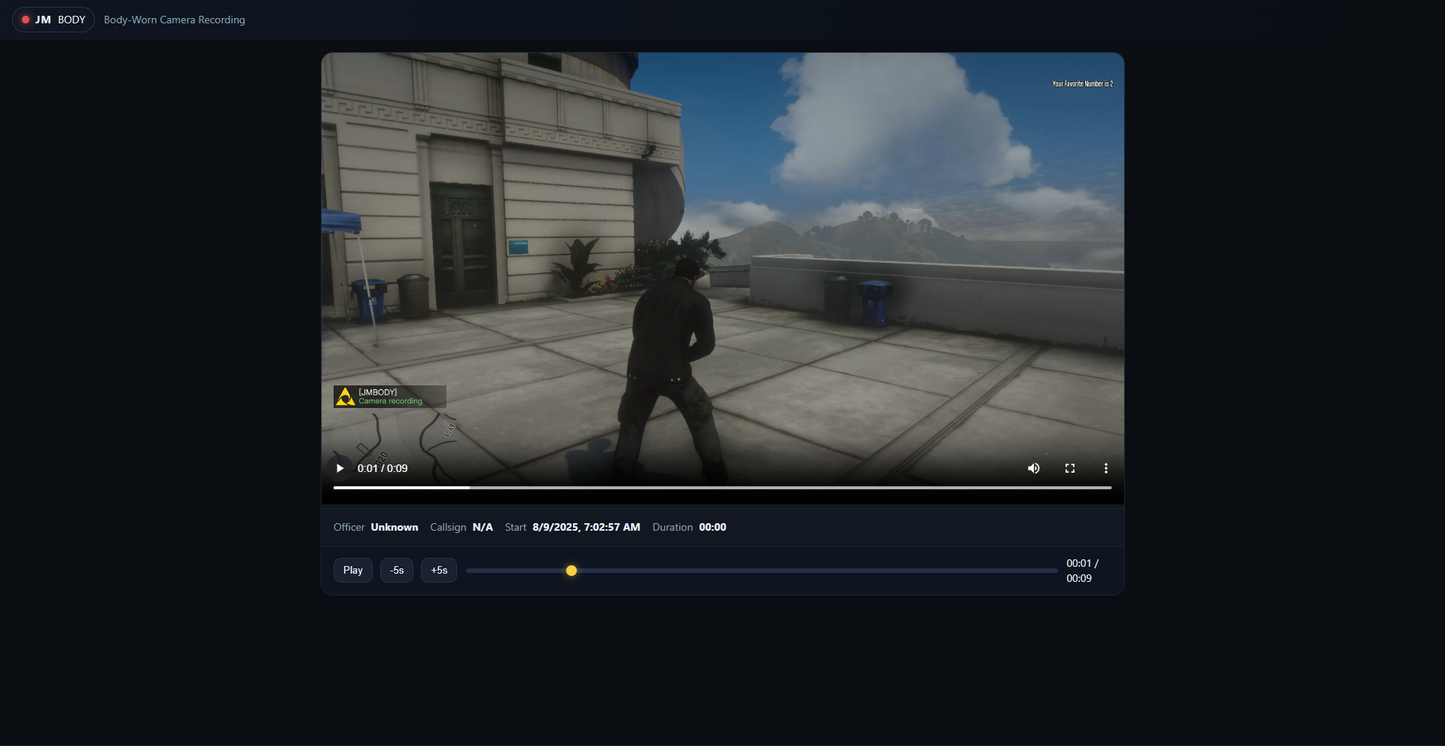Skip forward with the +5s button

click(x=439, y=570)
